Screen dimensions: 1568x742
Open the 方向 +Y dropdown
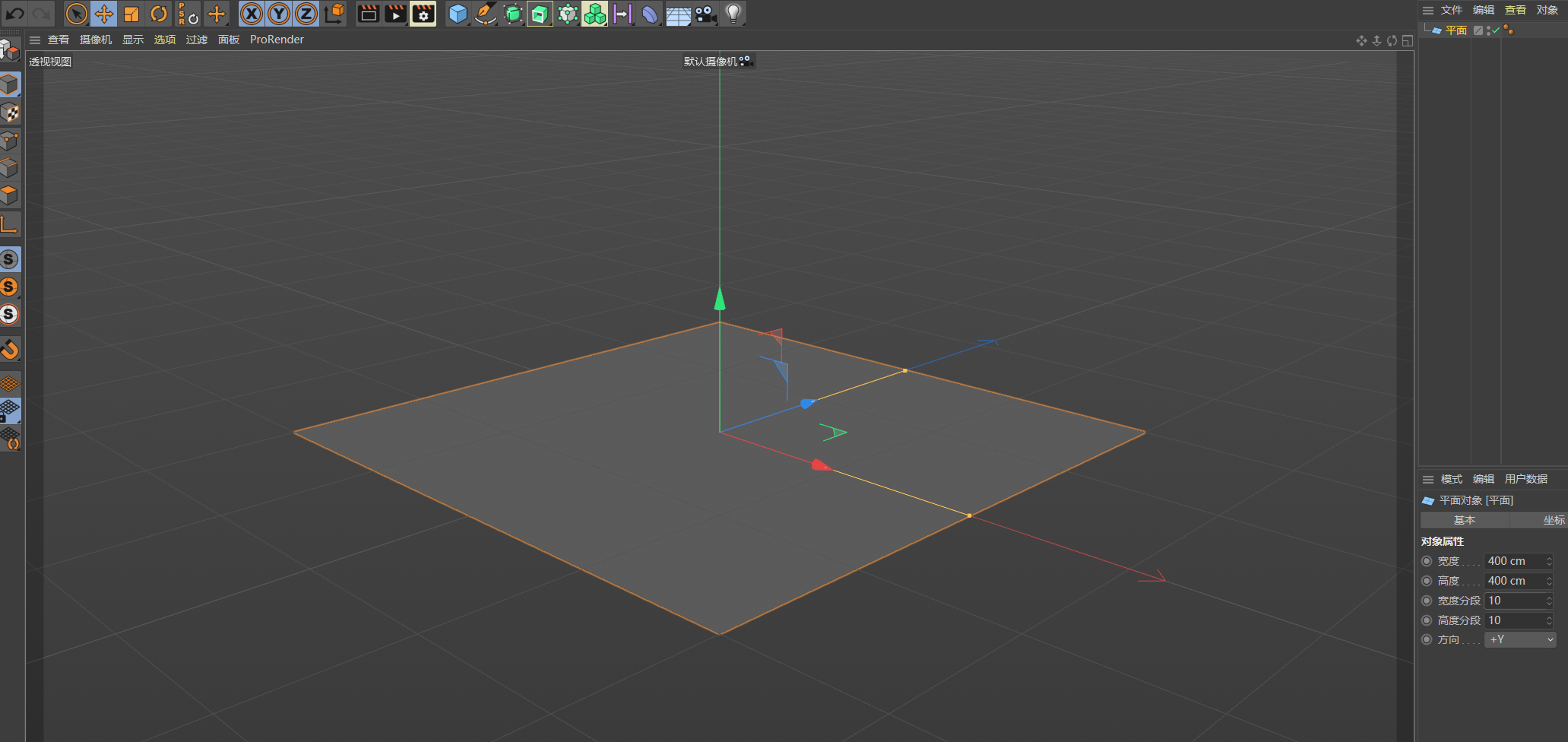(1519, 639)
